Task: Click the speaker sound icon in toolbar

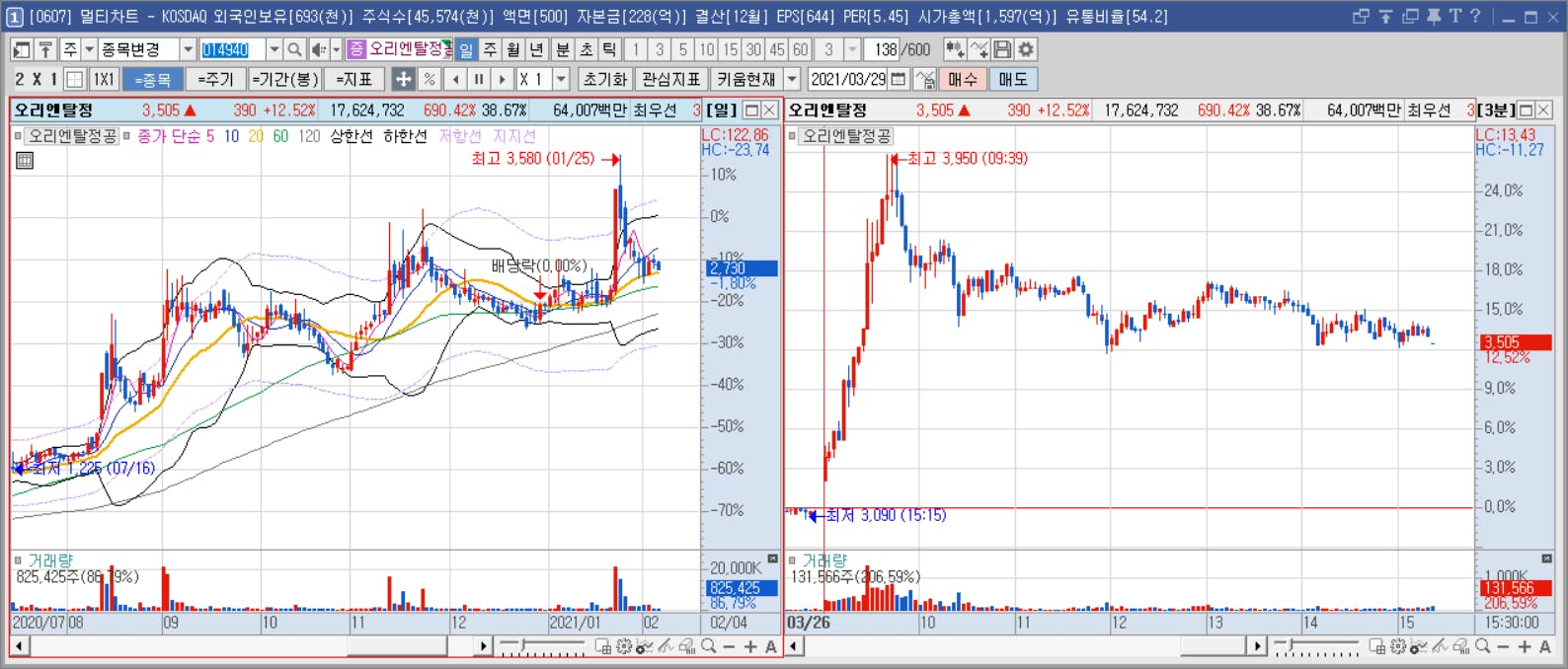Action: point(319,49)
